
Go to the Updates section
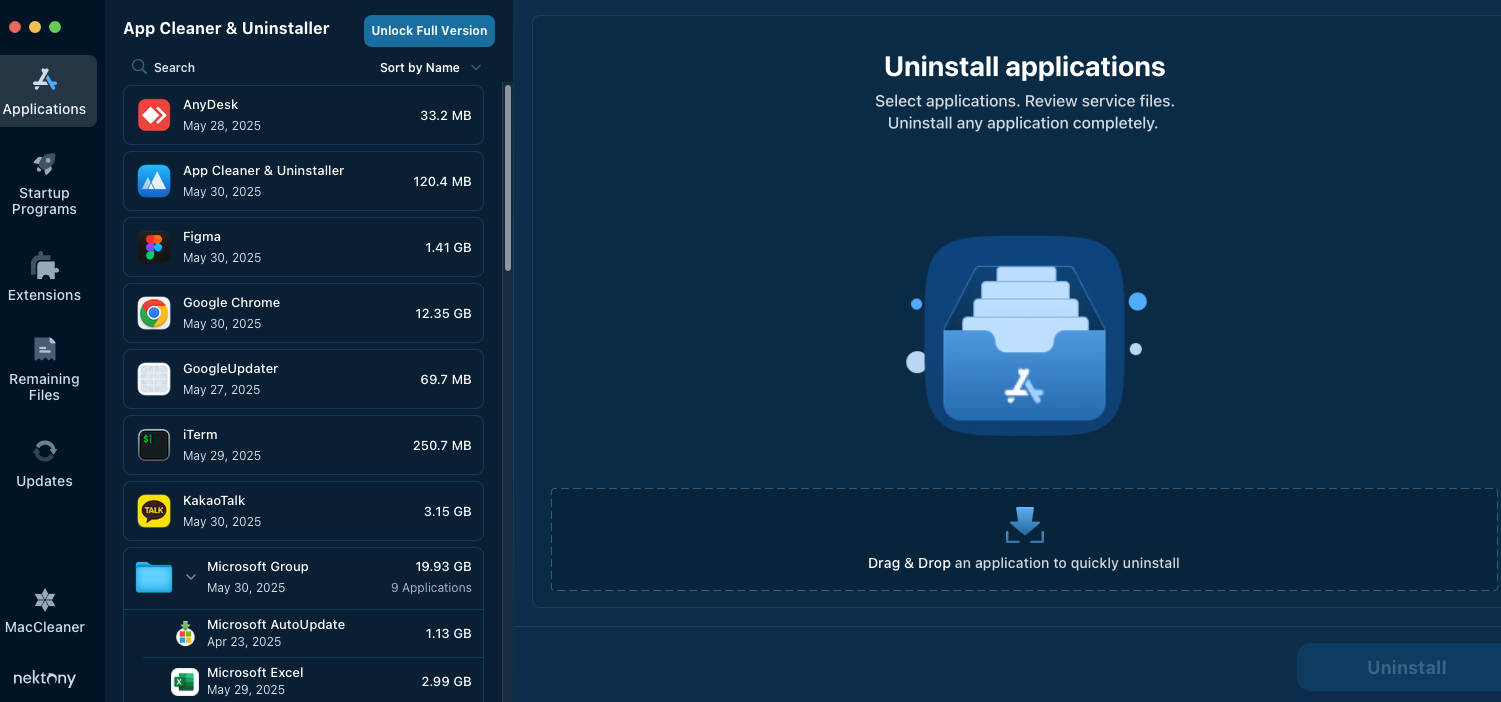tap(44, 463)
